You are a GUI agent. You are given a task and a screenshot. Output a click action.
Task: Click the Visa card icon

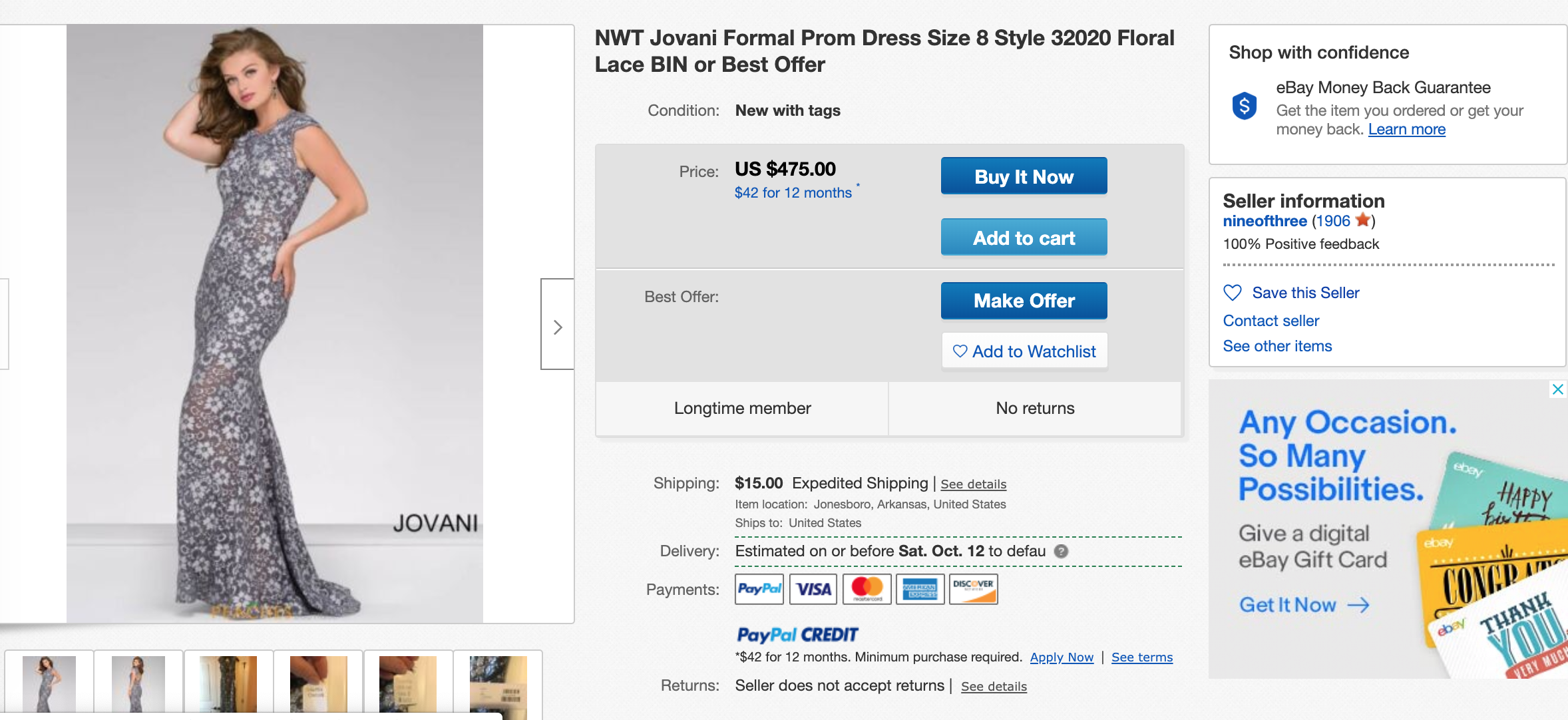click(813, 589)
